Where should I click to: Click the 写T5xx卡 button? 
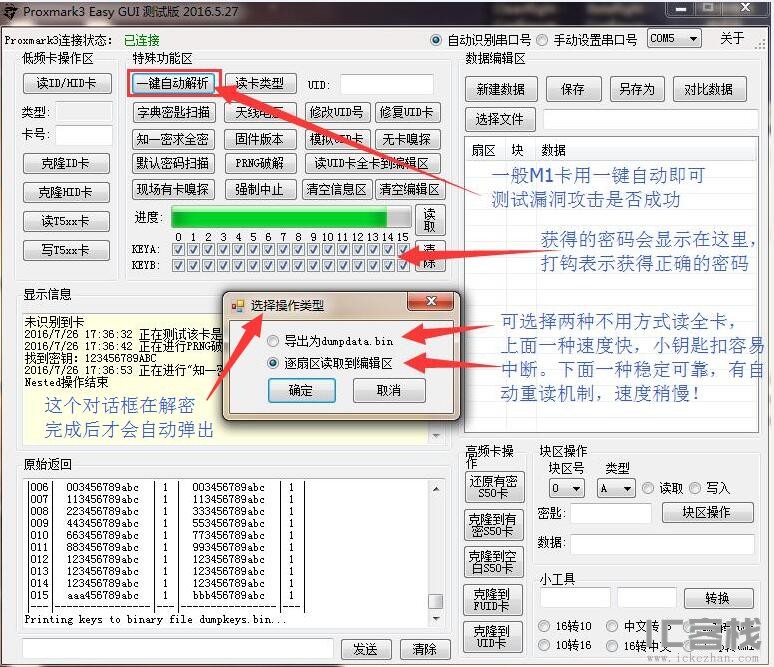click(x=66, y=250)
